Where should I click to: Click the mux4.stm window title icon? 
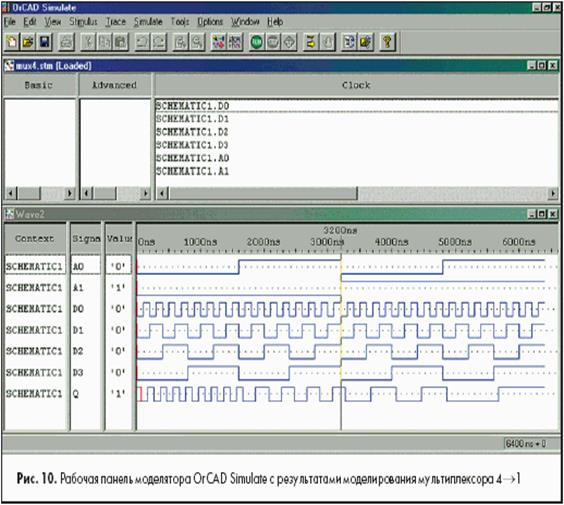pos(9,66)
